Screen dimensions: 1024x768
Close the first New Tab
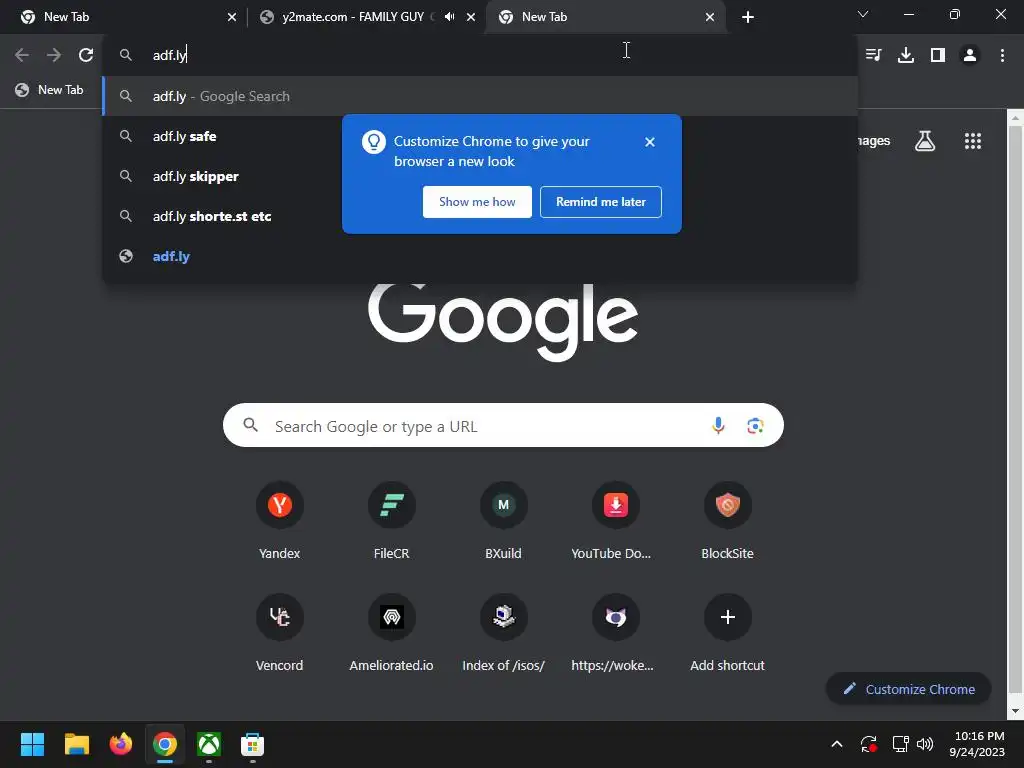point(232,17)
